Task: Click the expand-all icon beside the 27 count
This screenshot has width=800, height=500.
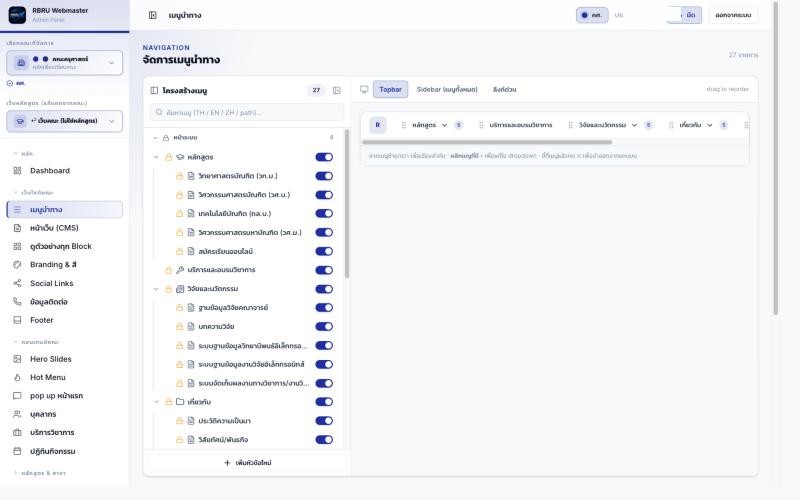Action: pyautogui.click(x=337, y=90)
